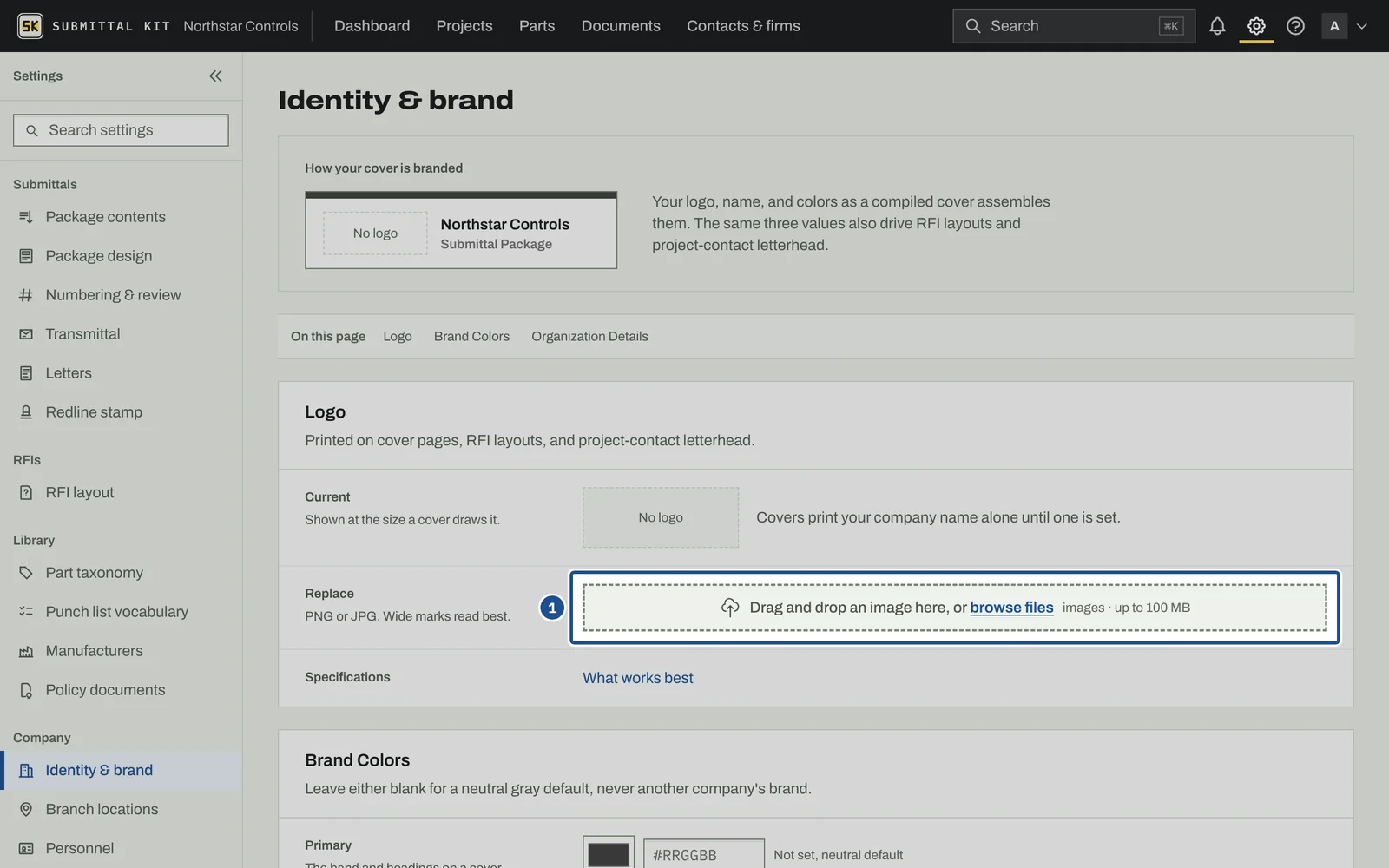
Task: Collapse the Settings sidebar
Action: [x=215, y=76]
